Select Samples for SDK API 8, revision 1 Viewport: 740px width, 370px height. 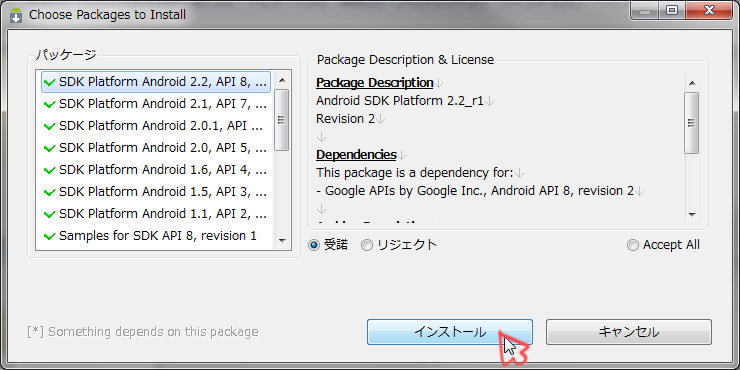(x=156, y=236)
